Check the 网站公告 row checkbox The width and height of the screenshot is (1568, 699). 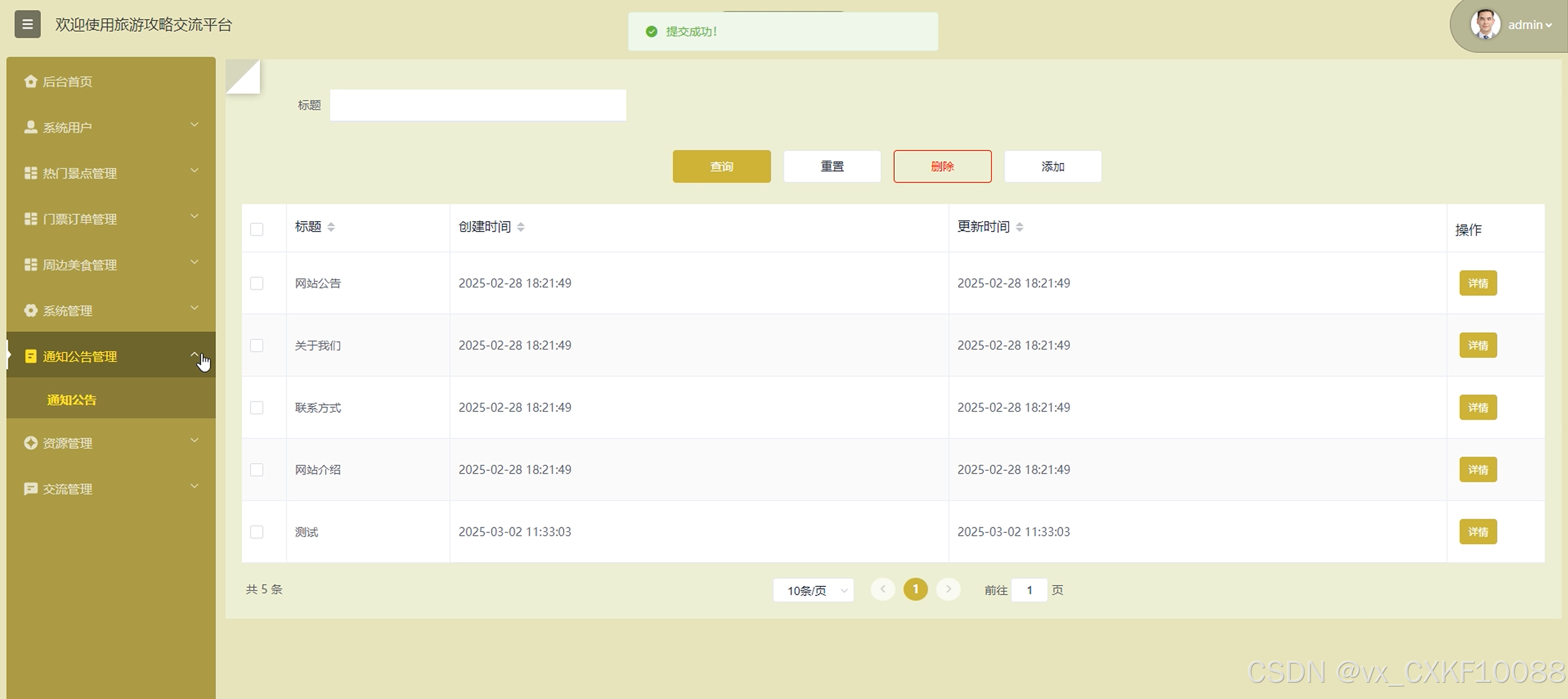(x=257, y=284)
